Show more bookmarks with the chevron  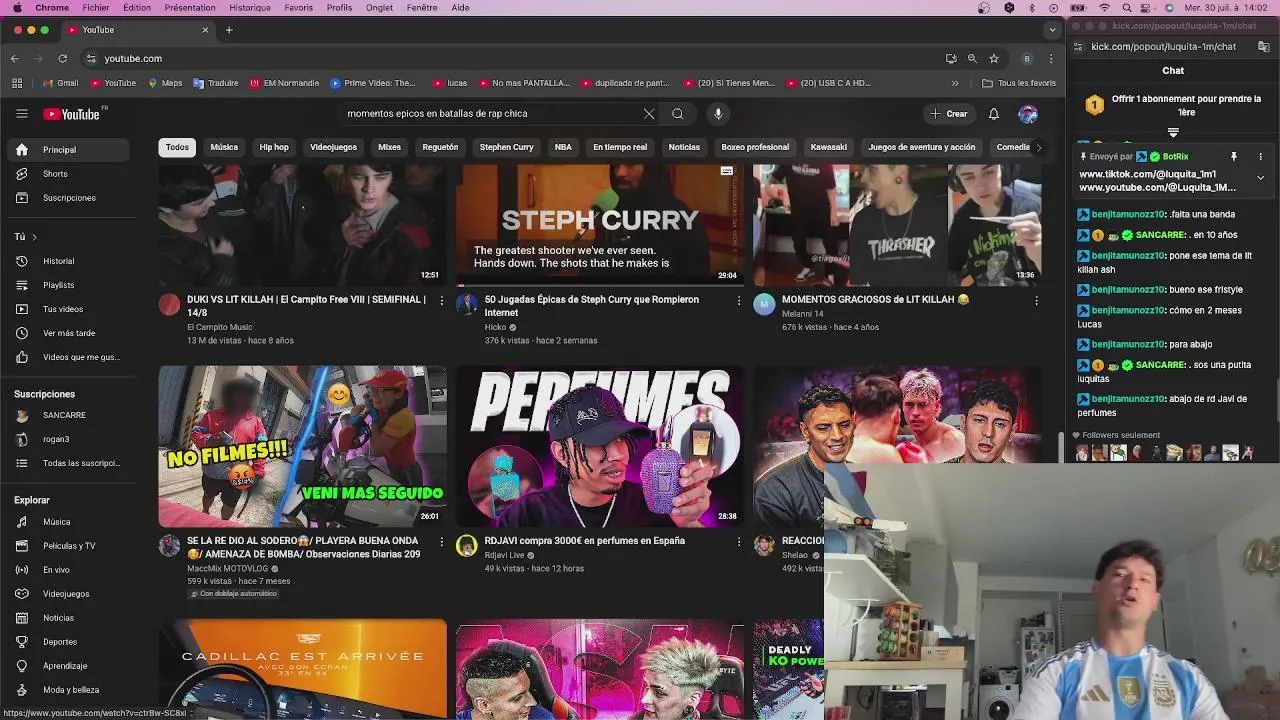[955, 83]
